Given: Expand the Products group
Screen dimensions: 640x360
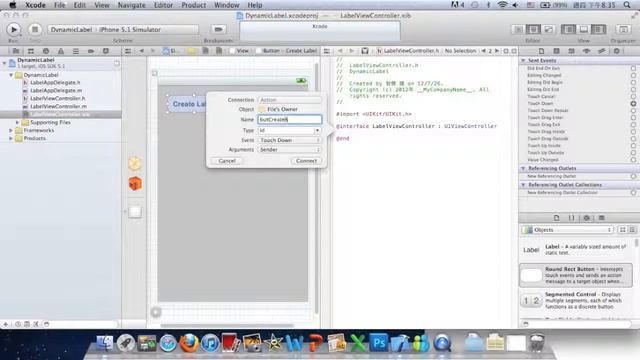Looking at the screenshot, I should pos(11,138).
